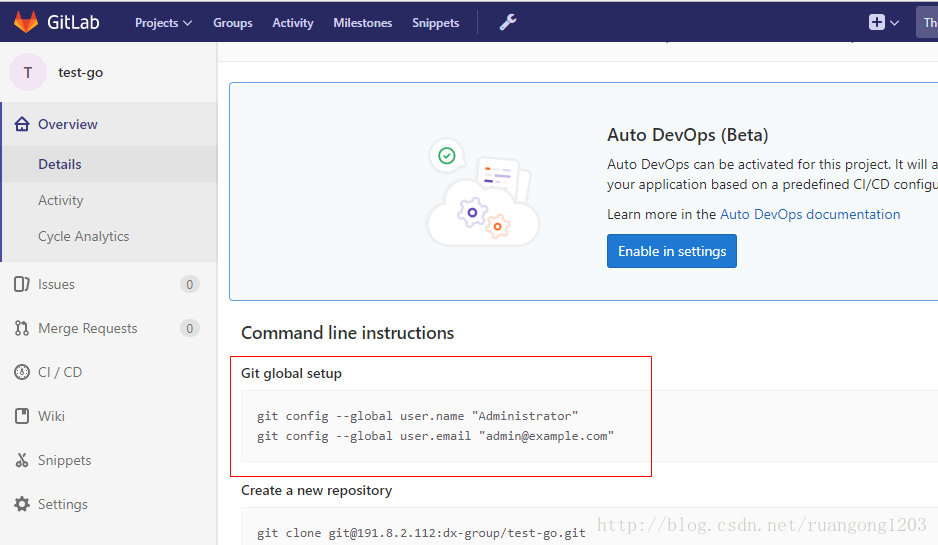Open Activity in the top navigation bar
Screen dimensions: 938x545
pos(293,23)
